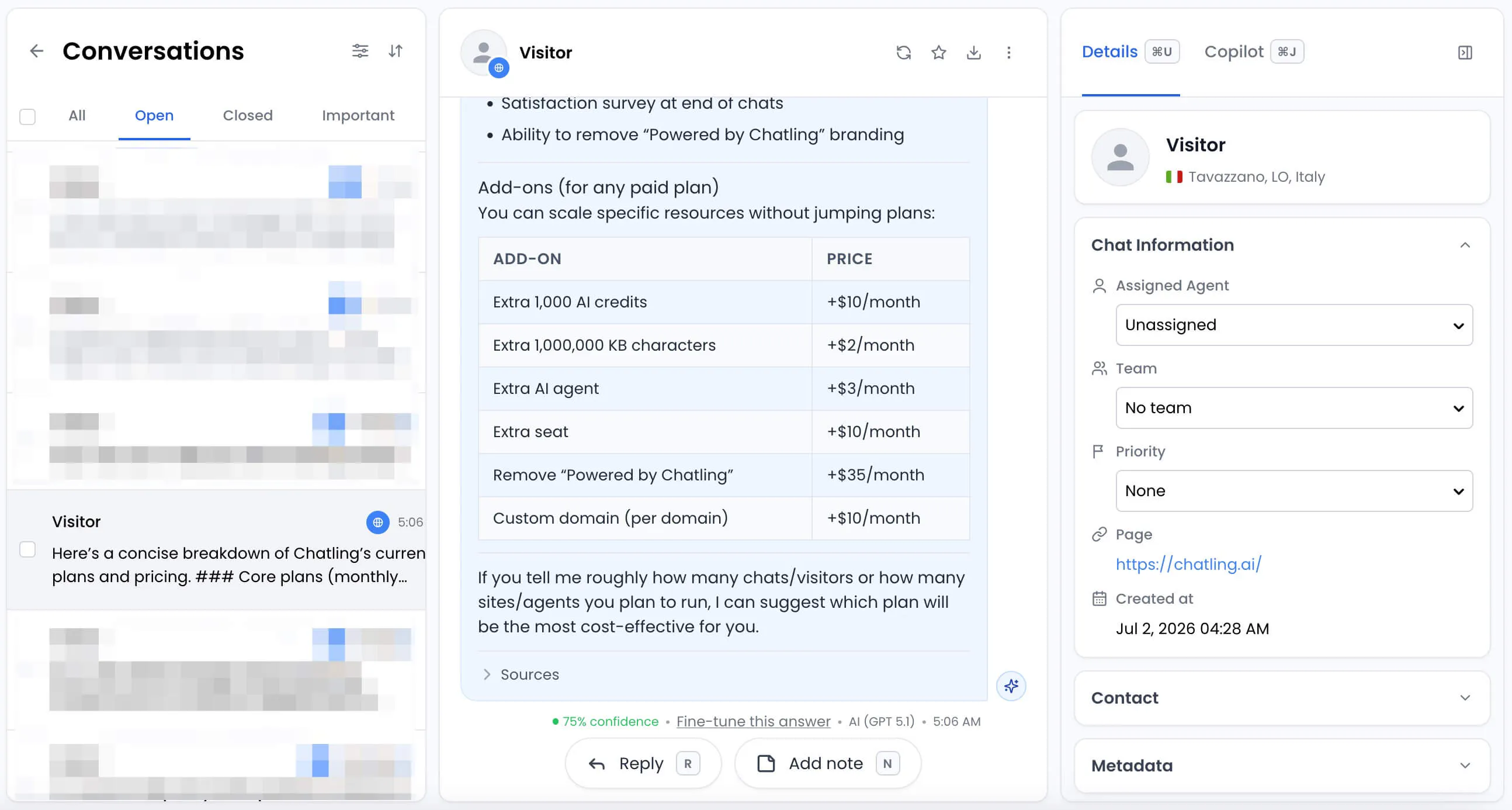Click the Created at calendar icon
This screenshot has height=810, width=1512.
(1099, 598)
